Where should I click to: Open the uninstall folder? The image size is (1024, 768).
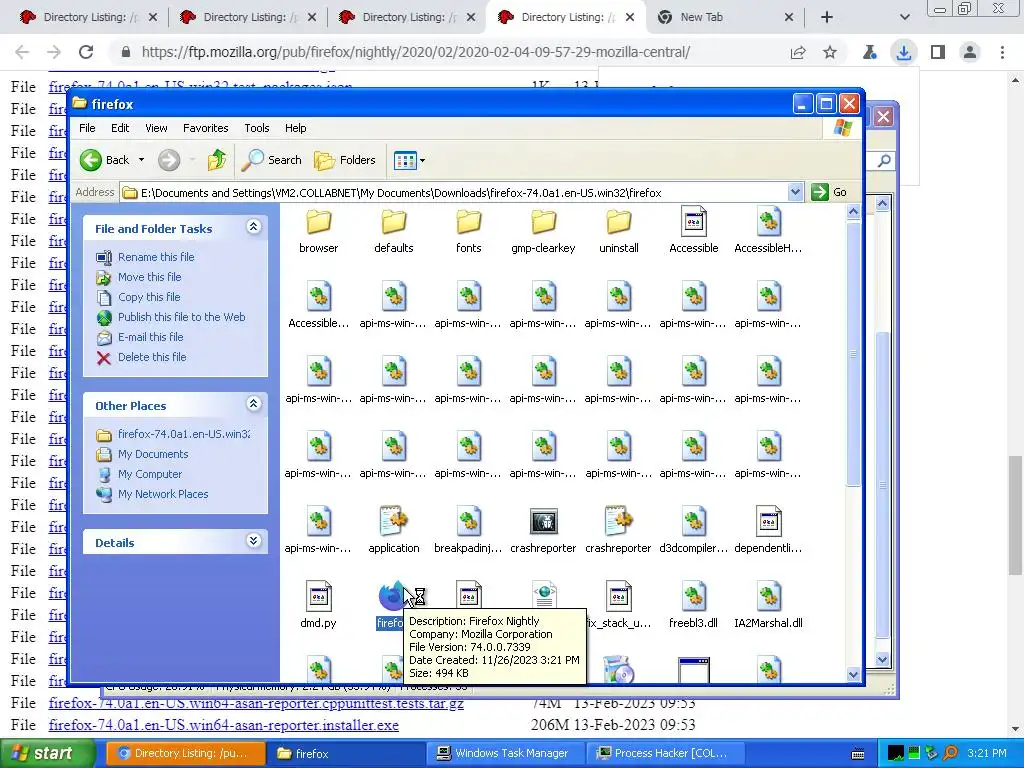pyautogui.click(x=618, y=223)
